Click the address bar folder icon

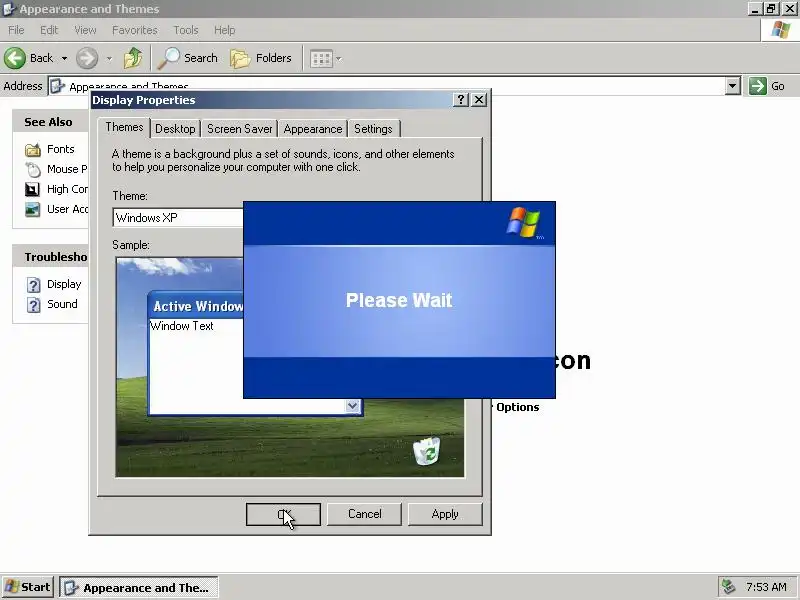[58, 86]
